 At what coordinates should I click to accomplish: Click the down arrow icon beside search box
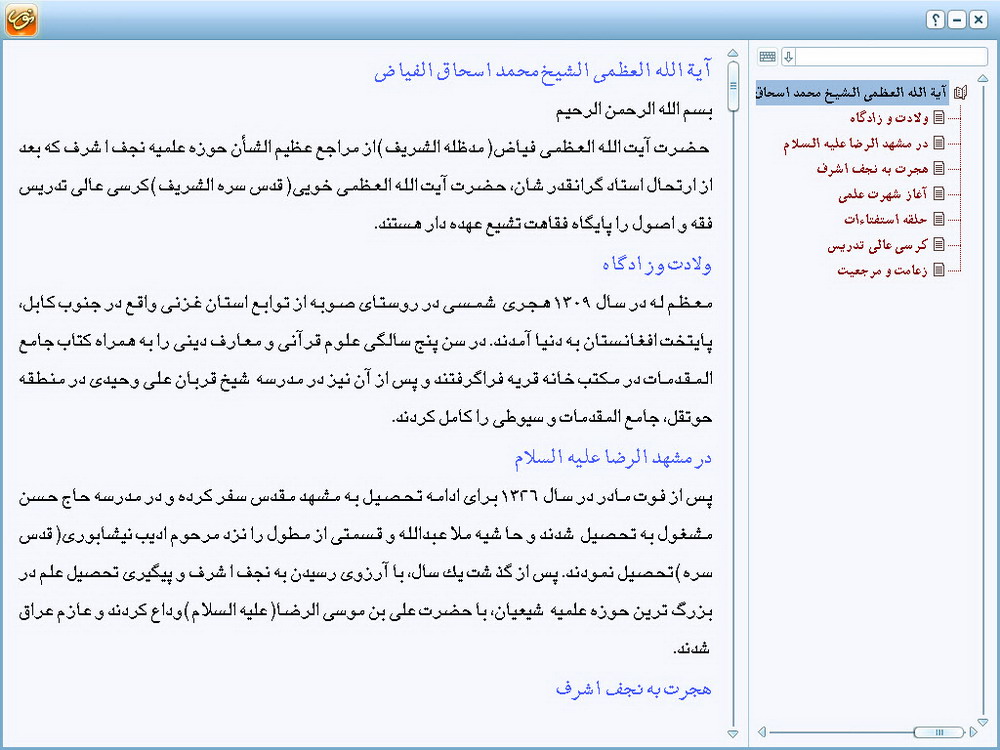788,57
